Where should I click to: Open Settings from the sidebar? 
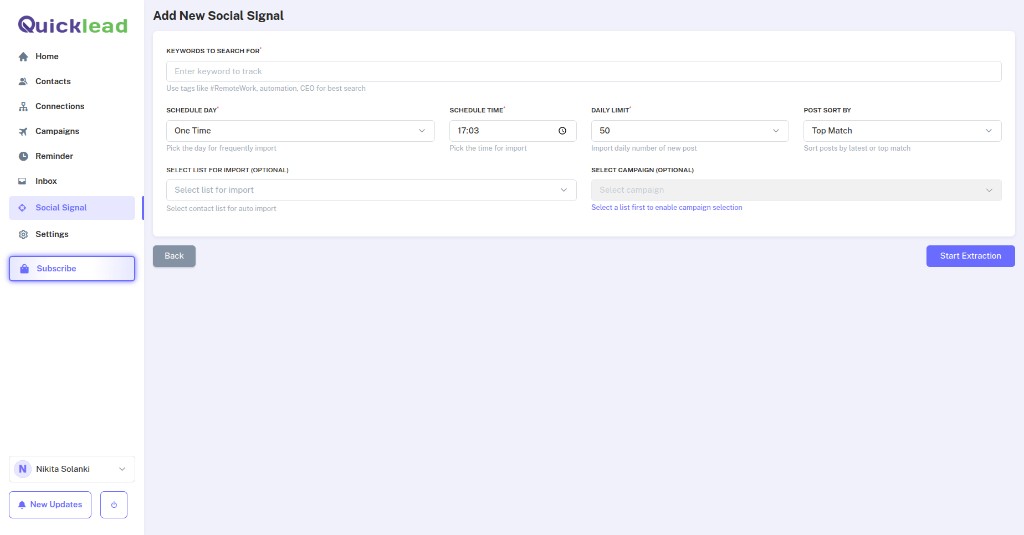tap(72, 234)
